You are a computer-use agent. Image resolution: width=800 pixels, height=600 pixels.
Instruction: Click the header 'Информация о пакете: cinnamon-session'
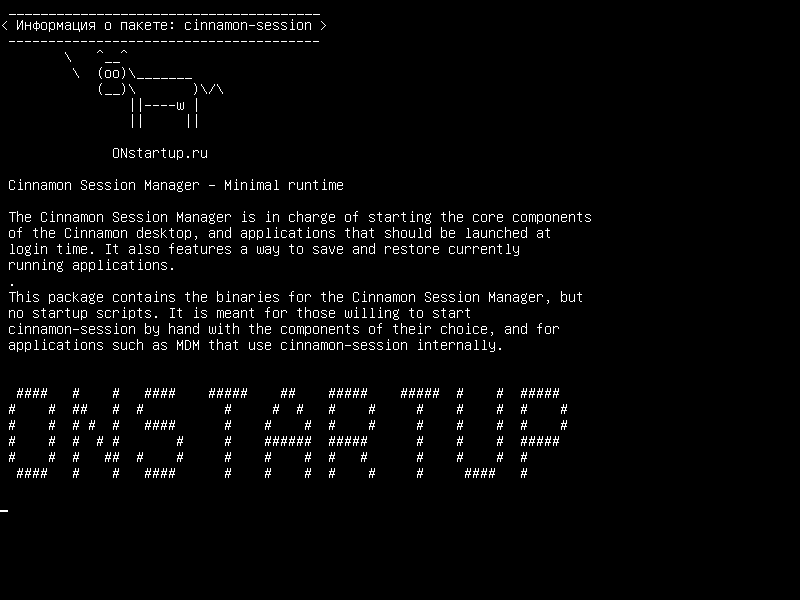click(164, 25)
